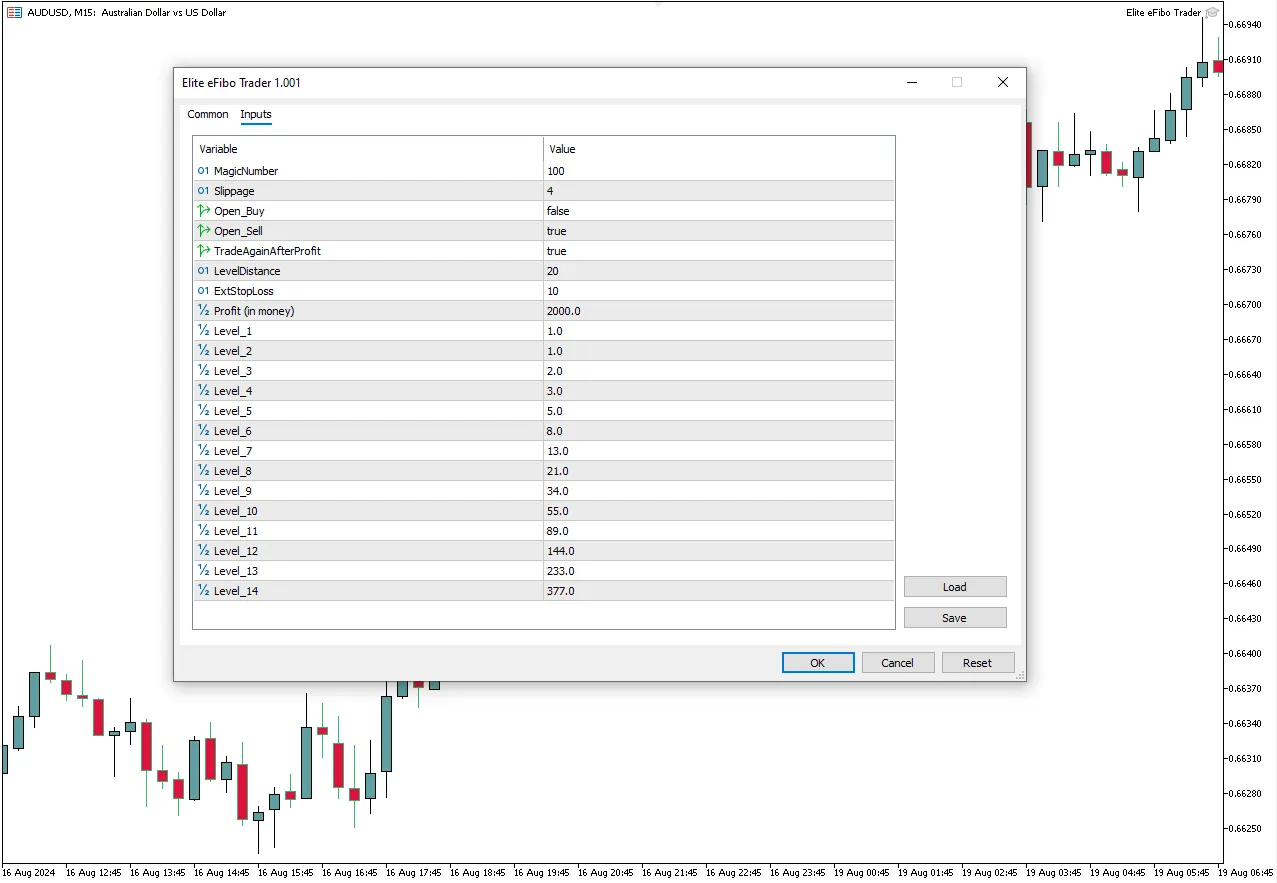Click the double icon beside Level_9
This screenshot has width=1277, height=883.
204,491
